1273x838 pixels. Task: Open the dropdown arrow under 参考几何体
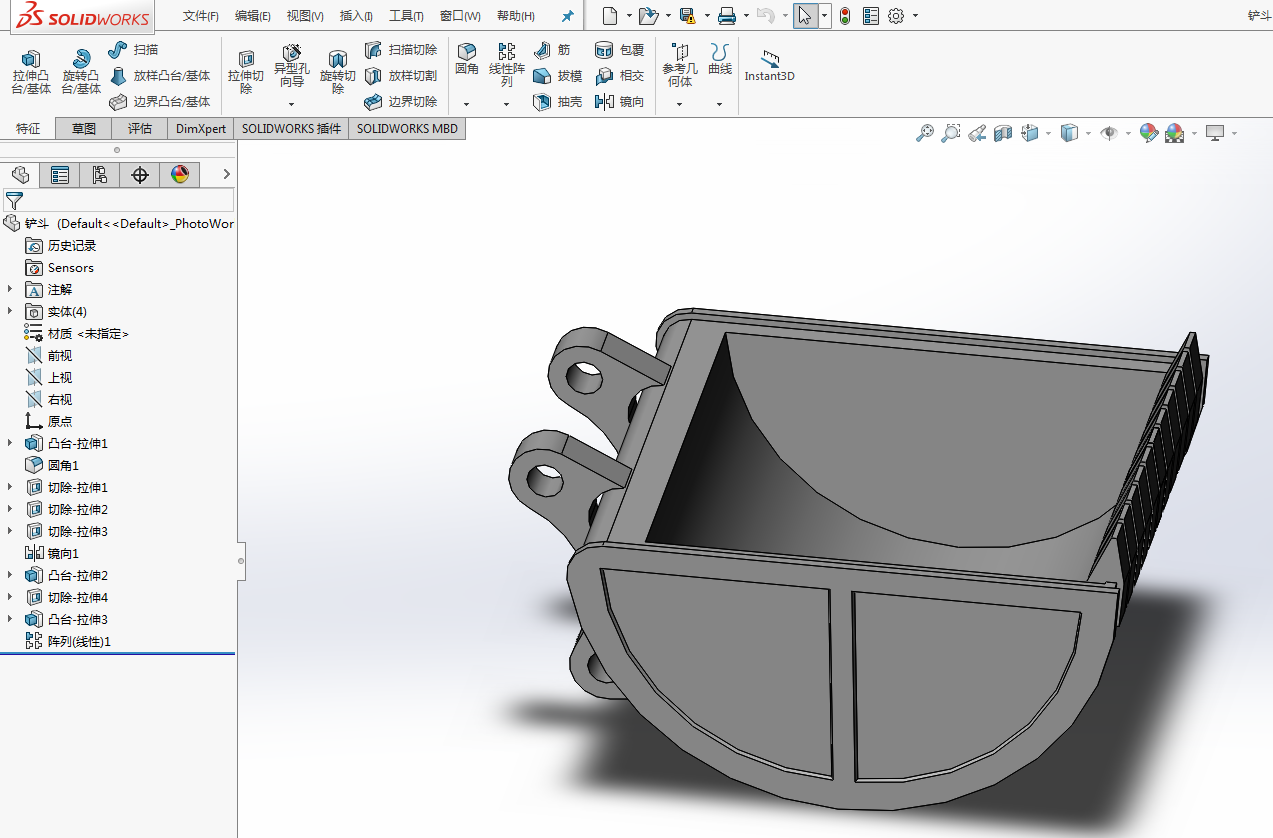[680, 104]
